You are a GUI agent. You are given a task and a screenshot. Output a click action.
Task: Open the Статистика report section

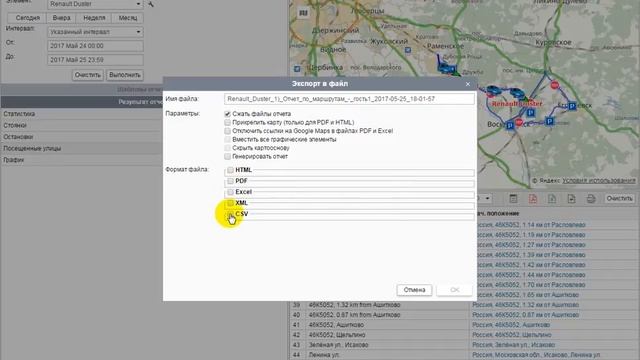click(82, 114)
